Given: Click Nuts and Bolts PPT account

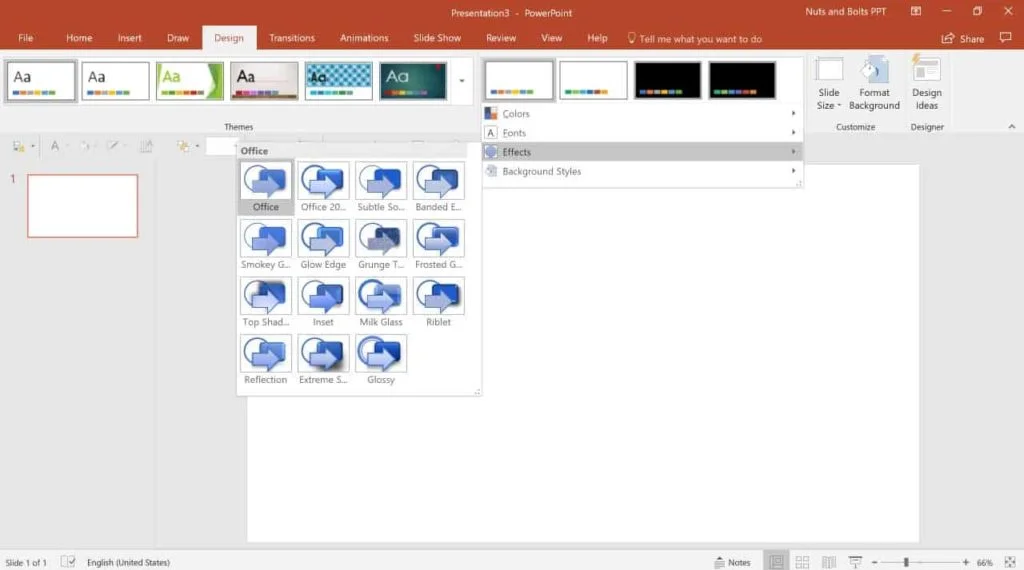Looking at the screenshot, I should click(x=845, y=12).
